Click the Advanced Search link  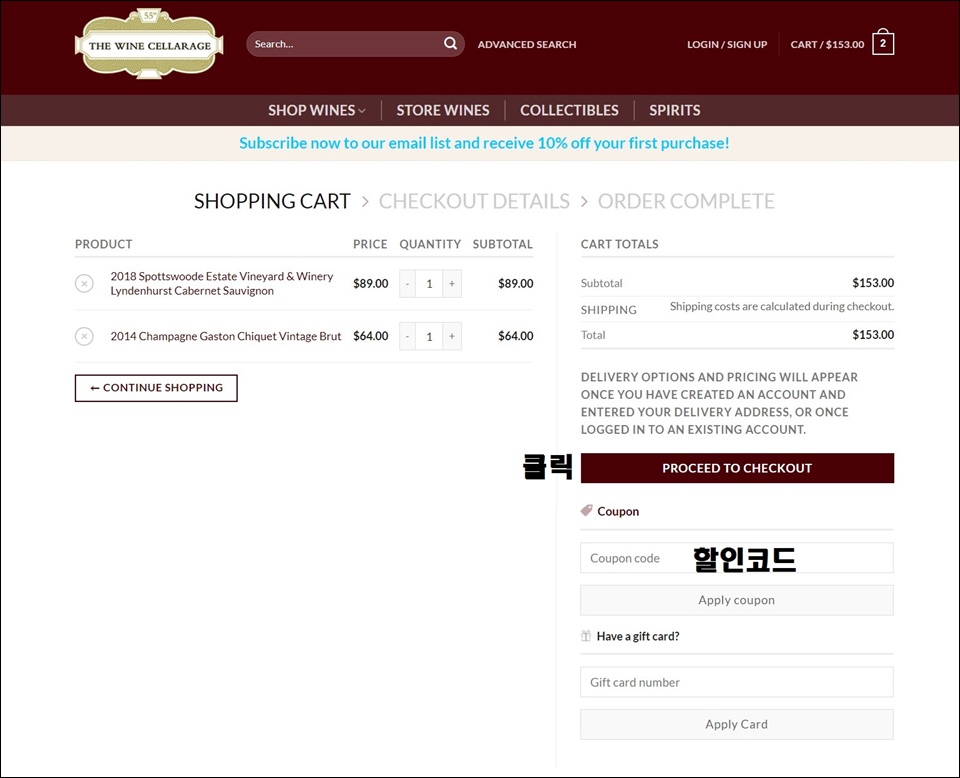527,44
